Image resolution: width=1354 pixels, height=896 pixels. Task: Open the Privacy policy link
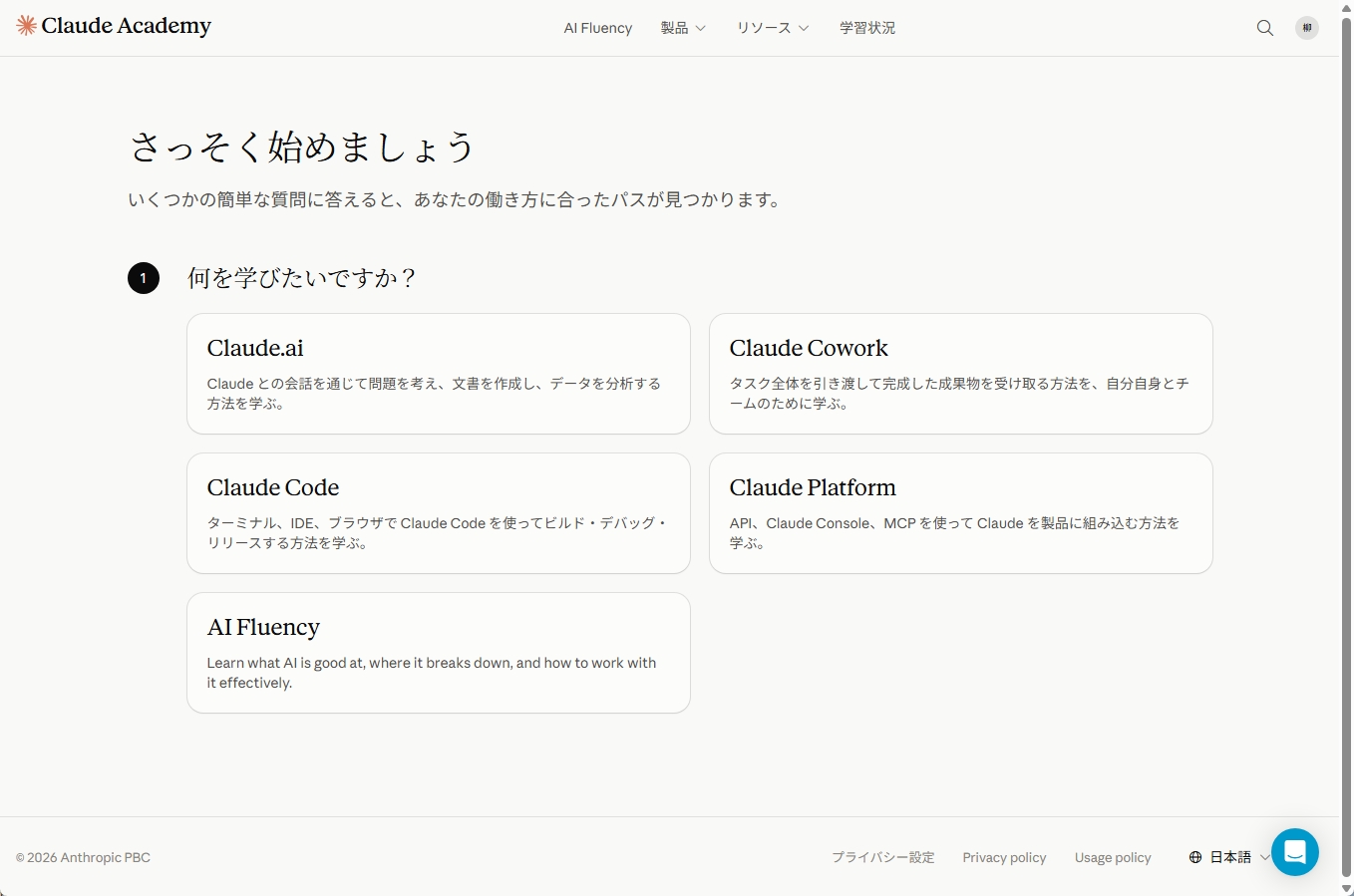(x=1004, y=857)
